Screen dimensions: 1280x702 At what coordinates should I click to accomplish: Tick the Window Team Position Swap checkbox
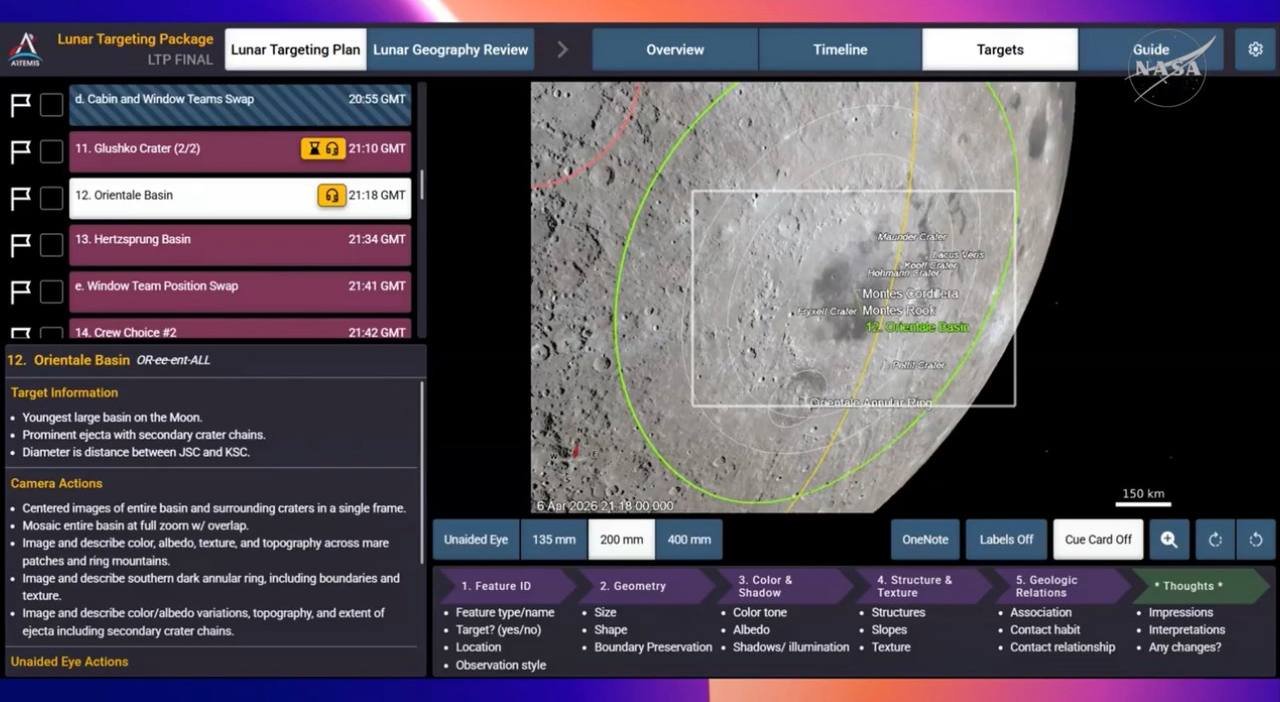click(x=51, y=291)
